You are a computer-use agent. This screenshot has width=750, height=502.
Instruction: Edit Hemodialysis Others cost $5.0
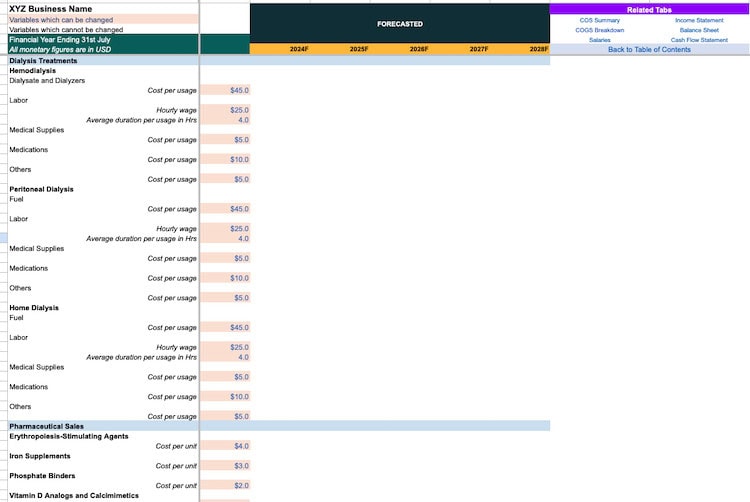pos(225,179)
